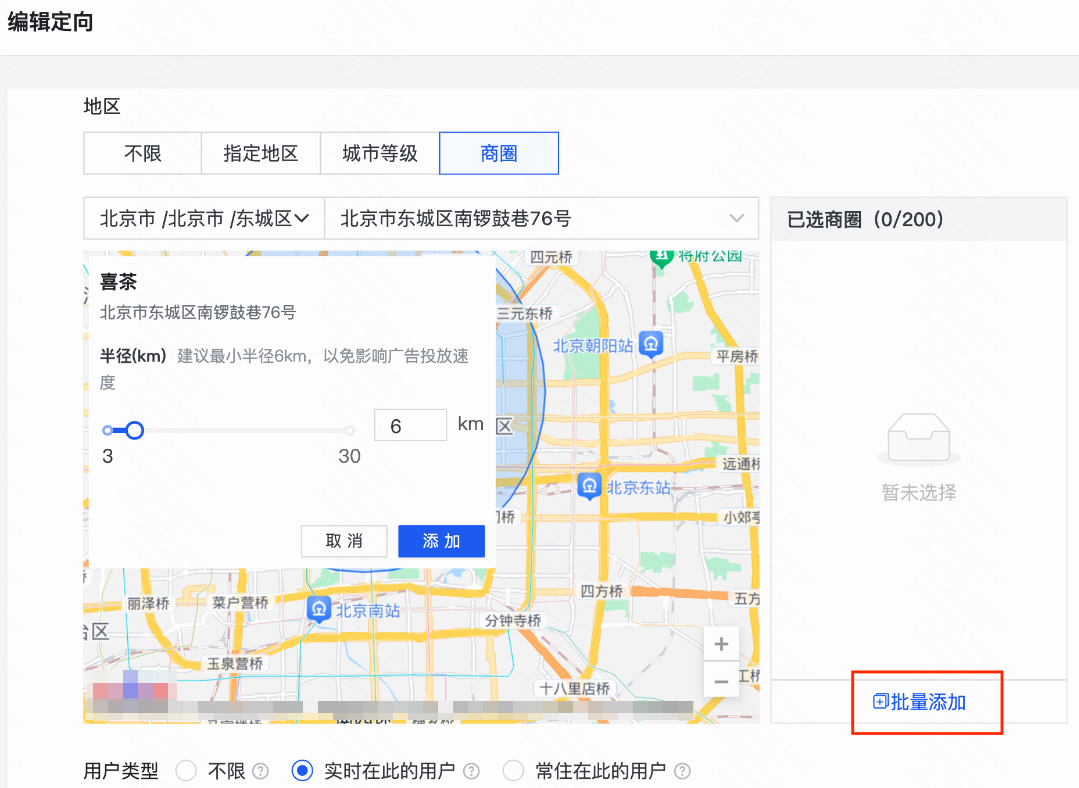Viewport: 1079px width, 788px height.
Task: Click the empty-state inbox icon under 已选商圈
Action: [x=918, y=438]
